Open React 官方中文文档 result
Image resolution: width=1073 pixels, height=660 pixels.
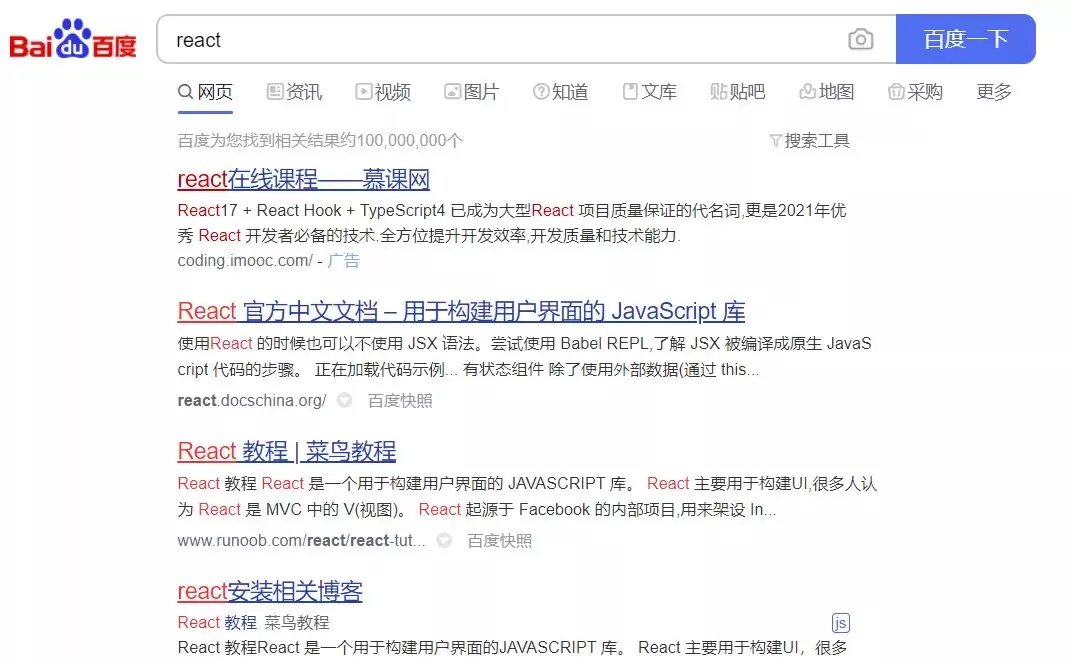pos(461,311)
